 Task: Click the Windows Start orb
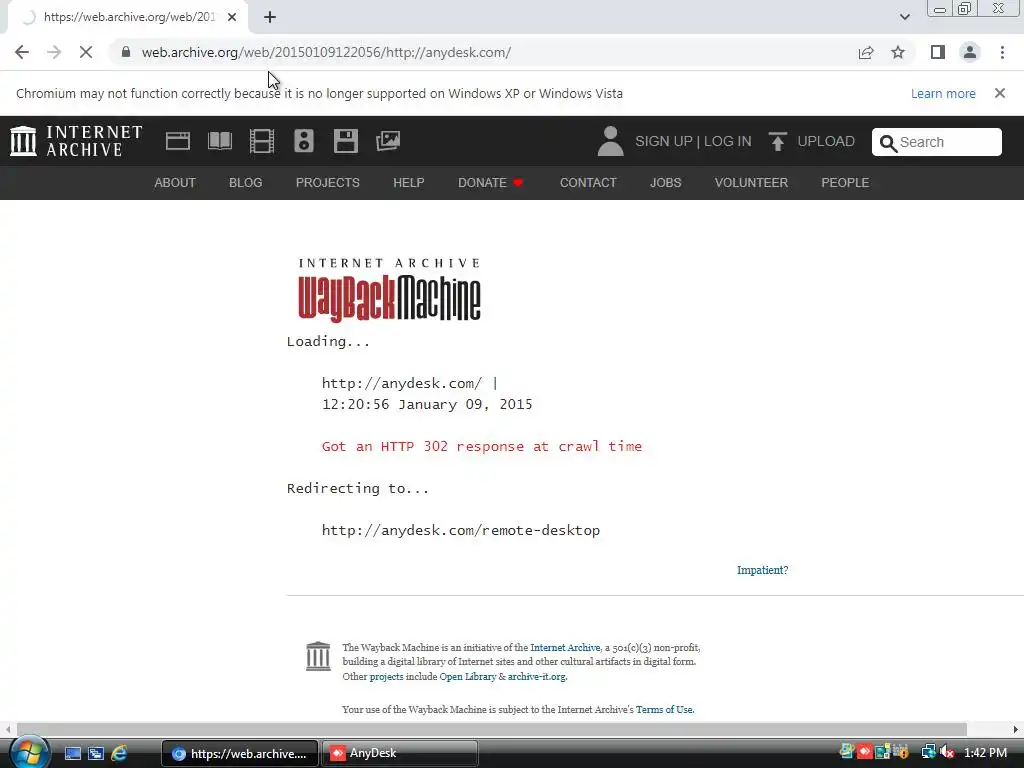pyautogui.click(x=29, y=752)
